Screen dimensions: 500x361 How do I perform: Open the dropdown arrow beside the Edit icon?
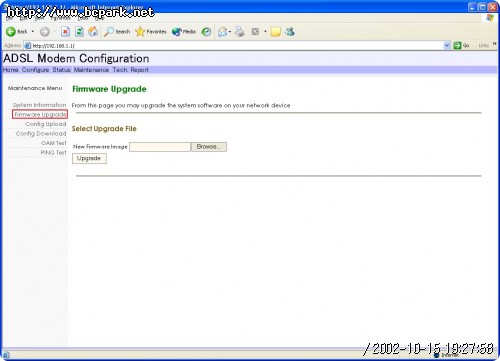pyautogui.click(x=265, y=32)
